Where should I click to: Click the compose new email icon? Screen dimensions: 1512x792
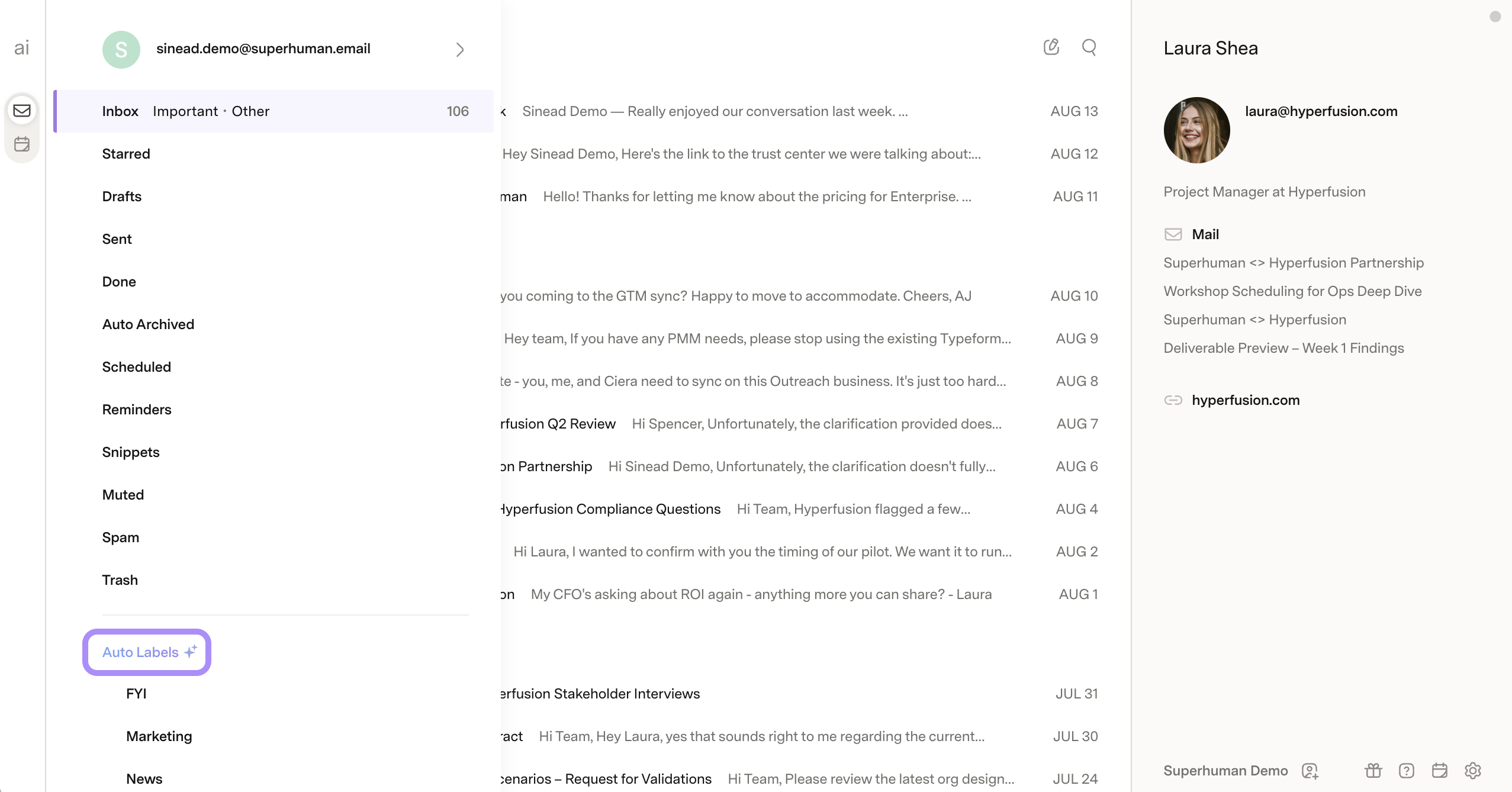1051,47
